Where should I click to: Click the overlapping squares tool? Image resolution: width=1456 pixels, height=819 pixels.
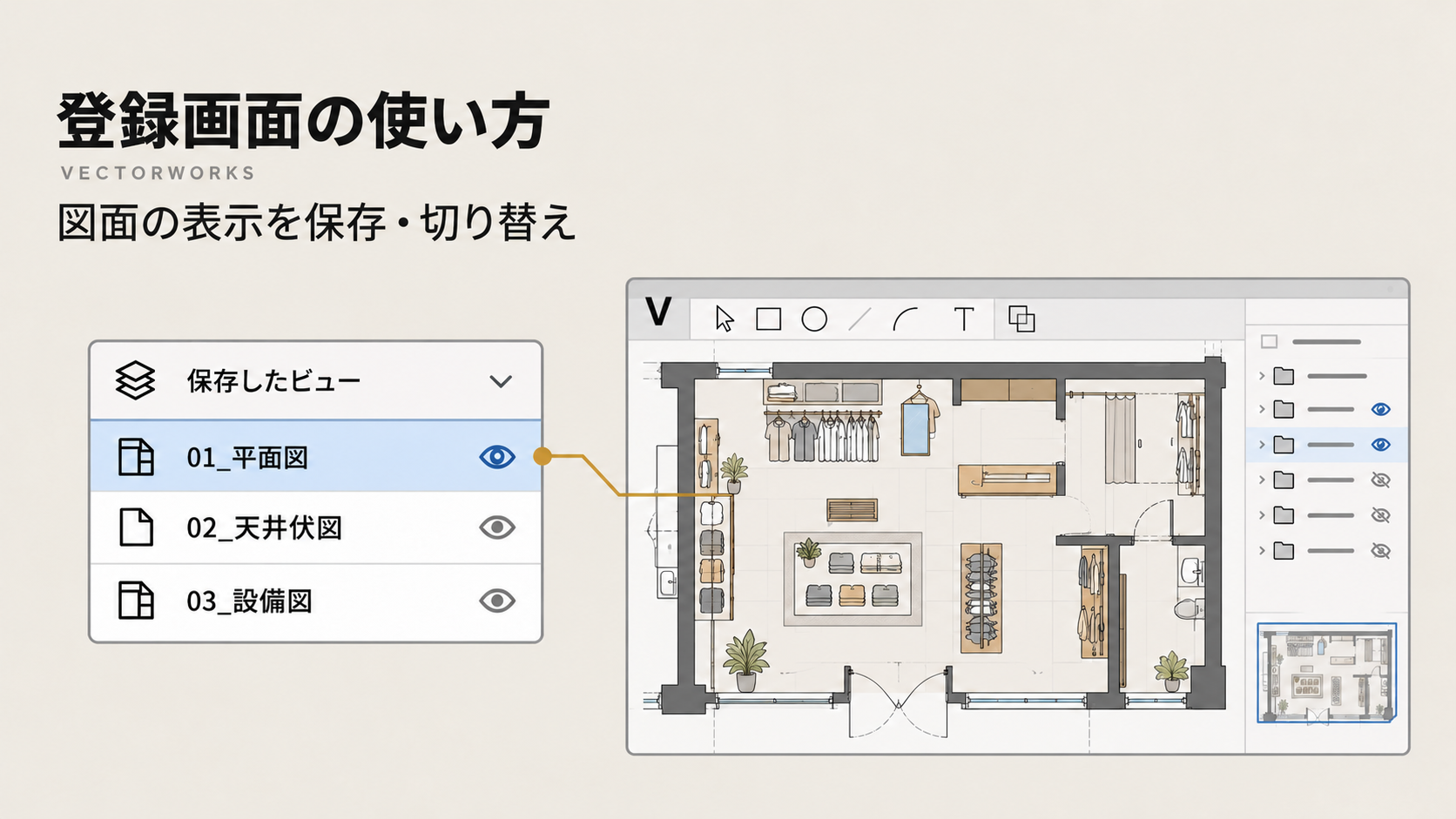pos(1021,319)
